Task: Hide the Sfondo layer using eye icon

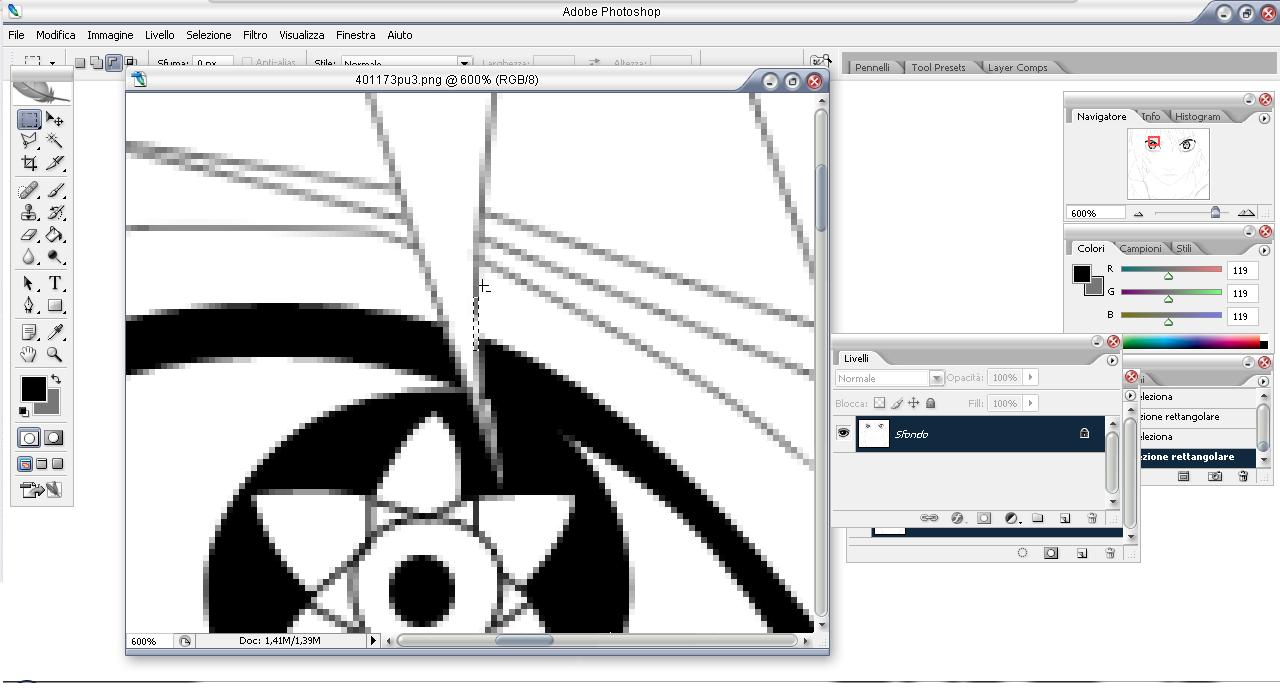Action: (843, 433)
